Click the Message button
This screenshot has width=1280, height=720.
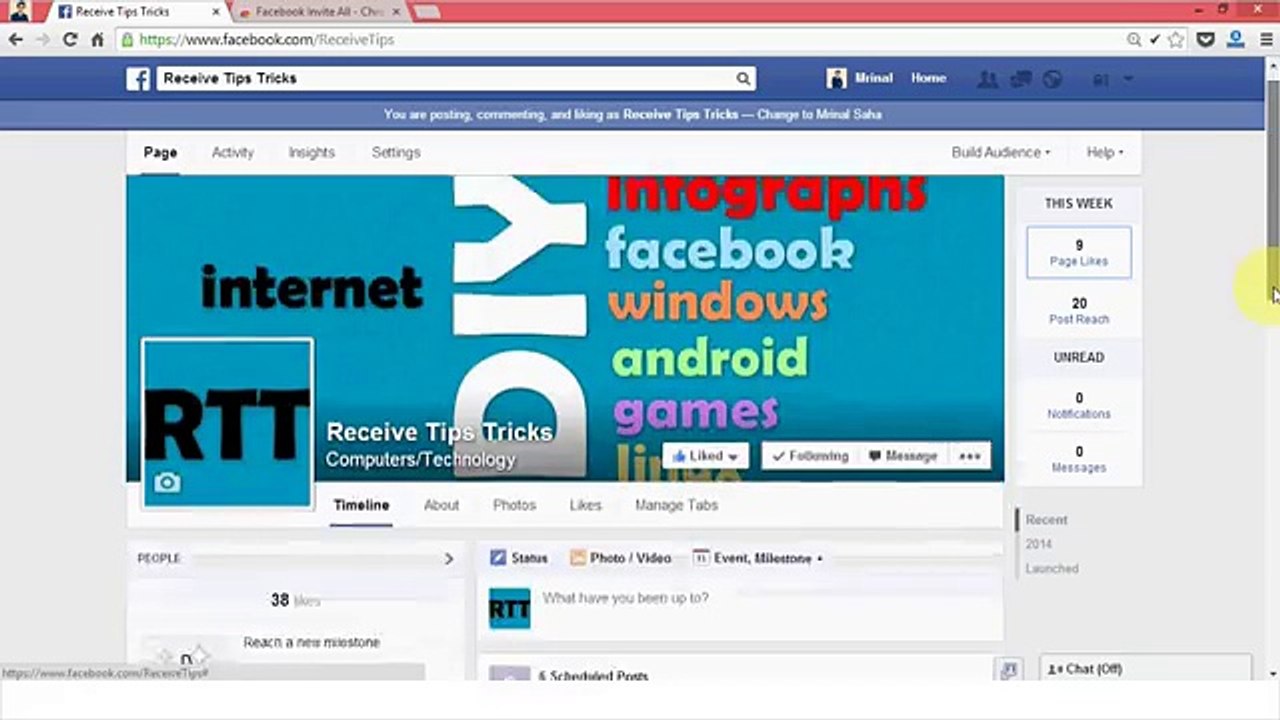coord(903,456)
